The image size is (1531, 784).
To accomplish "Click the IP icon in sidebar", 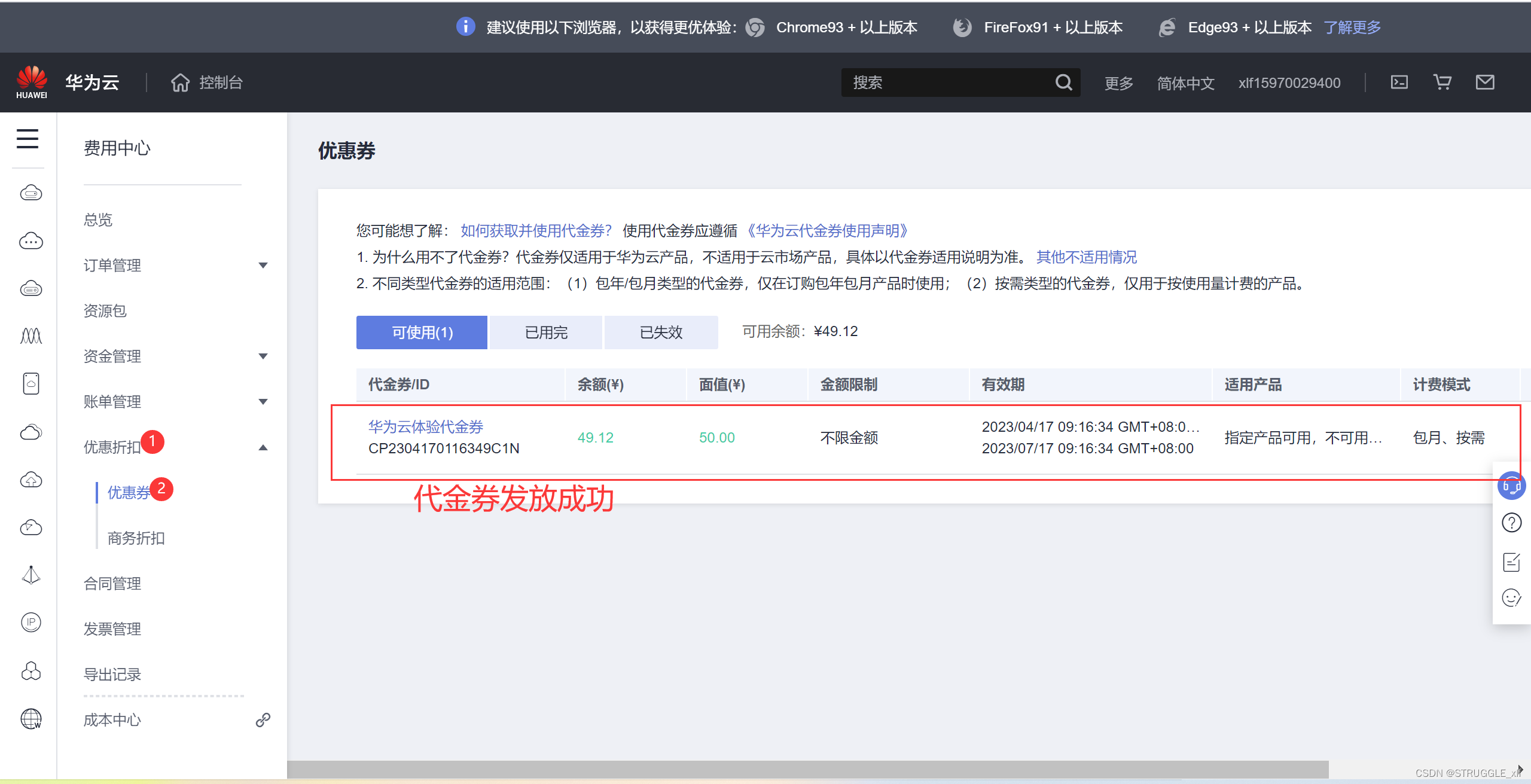I will [x=31, y=623].
